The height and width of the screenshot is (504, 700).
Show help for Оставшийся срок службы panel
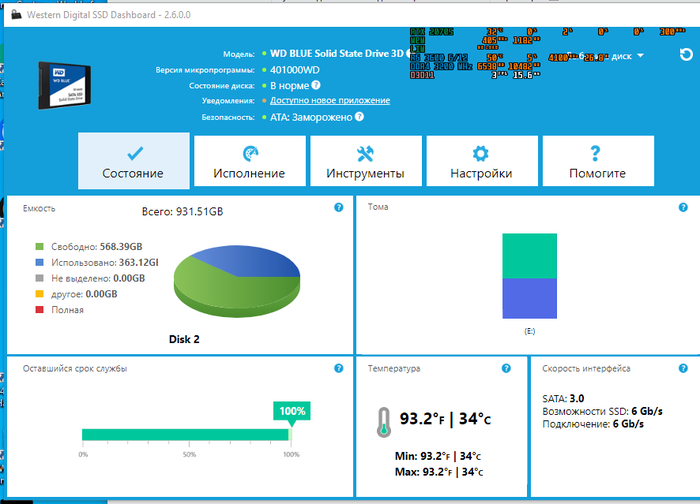point(338,368)
